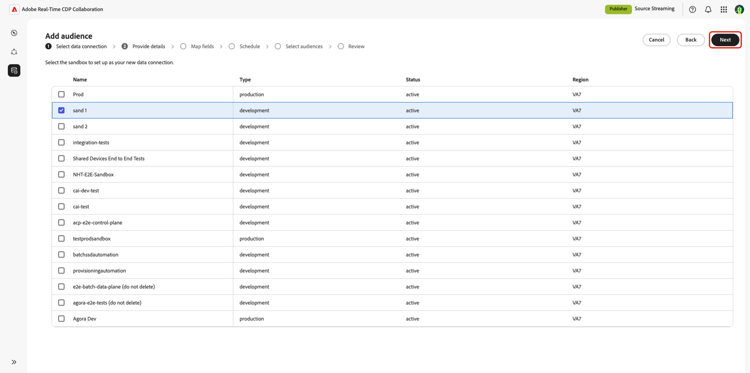Tick the cai-dev-test checkbox
Viewport: 750px width, 373px height.
point(61,190)
